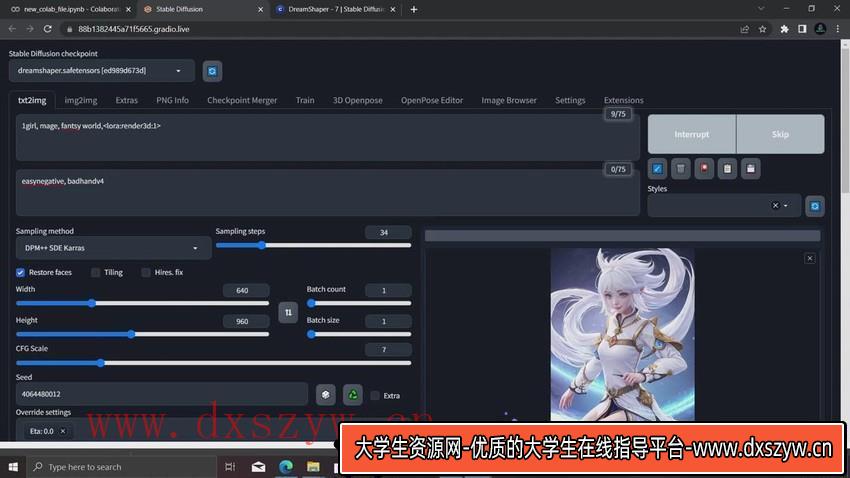Open the Settings tab
The image size is (850, 478).
(x=570, y=100)
